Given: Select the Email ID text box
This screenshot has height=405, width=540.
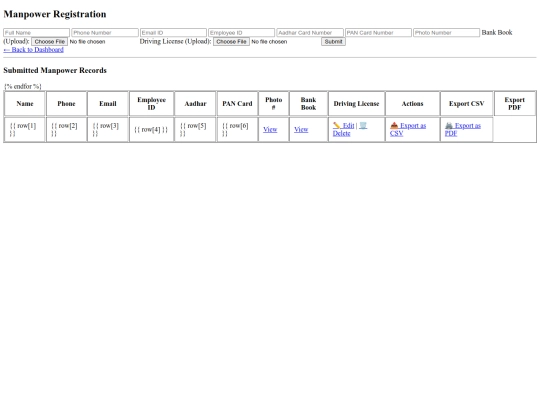Looking at the screenshot, I should coord(173,33).
